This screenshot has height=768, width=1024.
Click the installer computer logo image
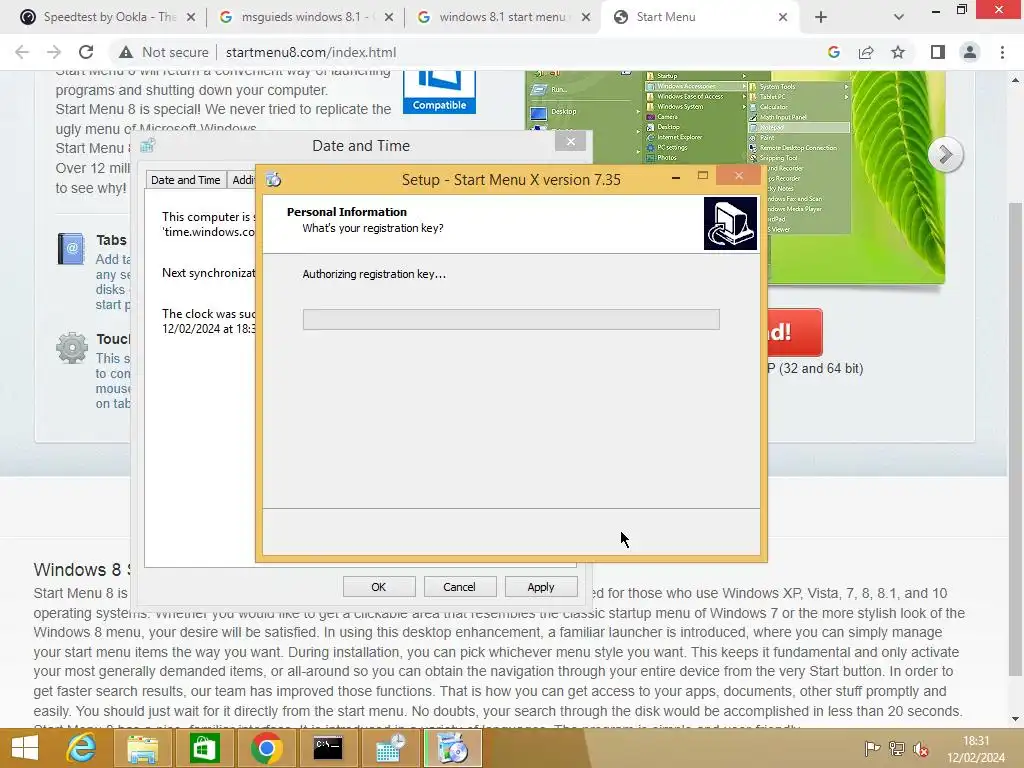pos(730,223)
